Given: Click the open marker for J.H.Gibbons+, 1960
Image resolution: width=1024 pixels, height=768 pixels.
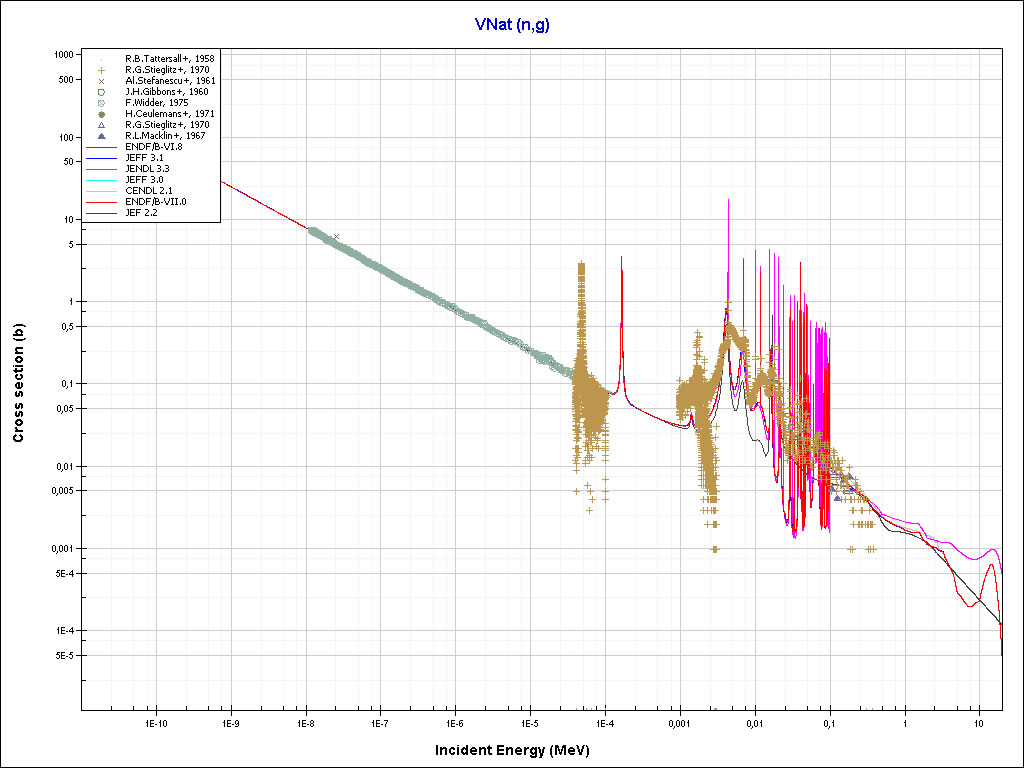Looking at the screenshot, I should pyautogui.click(x=102, y=92).
